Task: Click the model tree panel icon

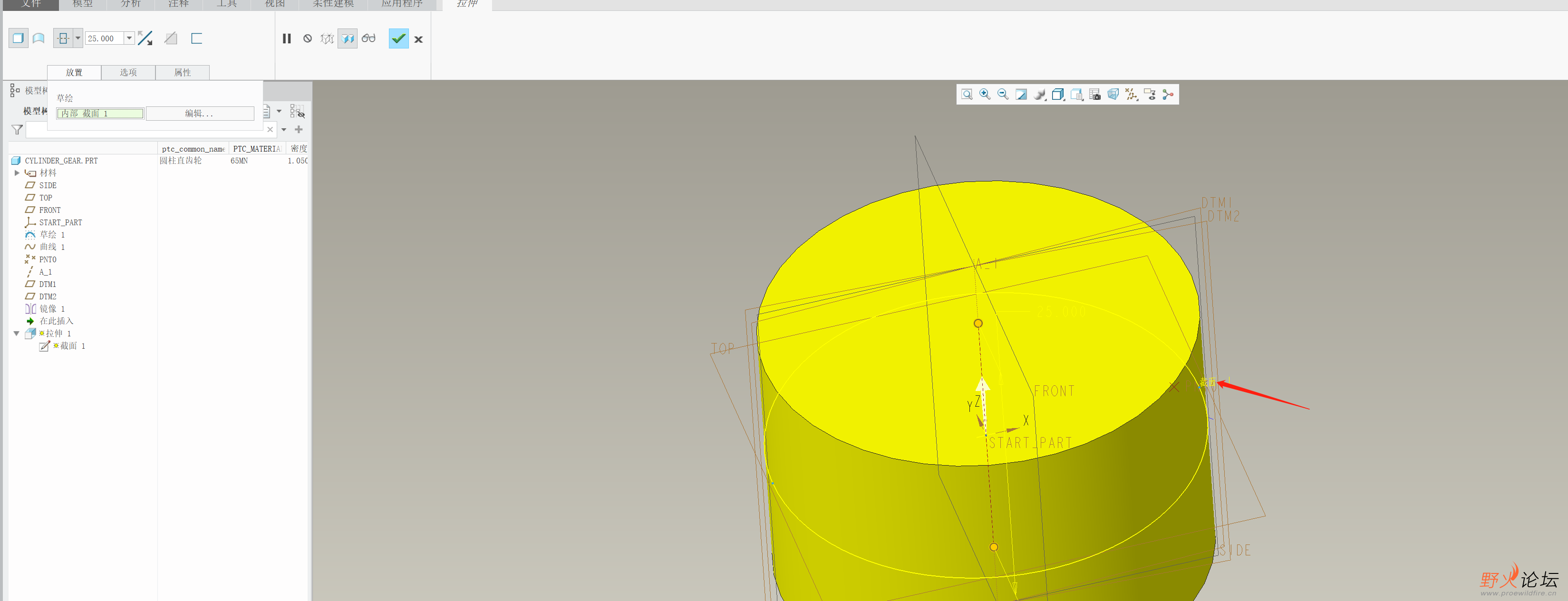Action: pos(15,91)
